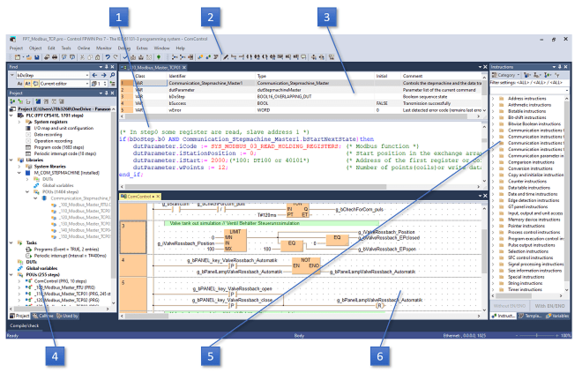Click the Save icon in the main toolbar
582x373 pixels.
tap(37, 57)
